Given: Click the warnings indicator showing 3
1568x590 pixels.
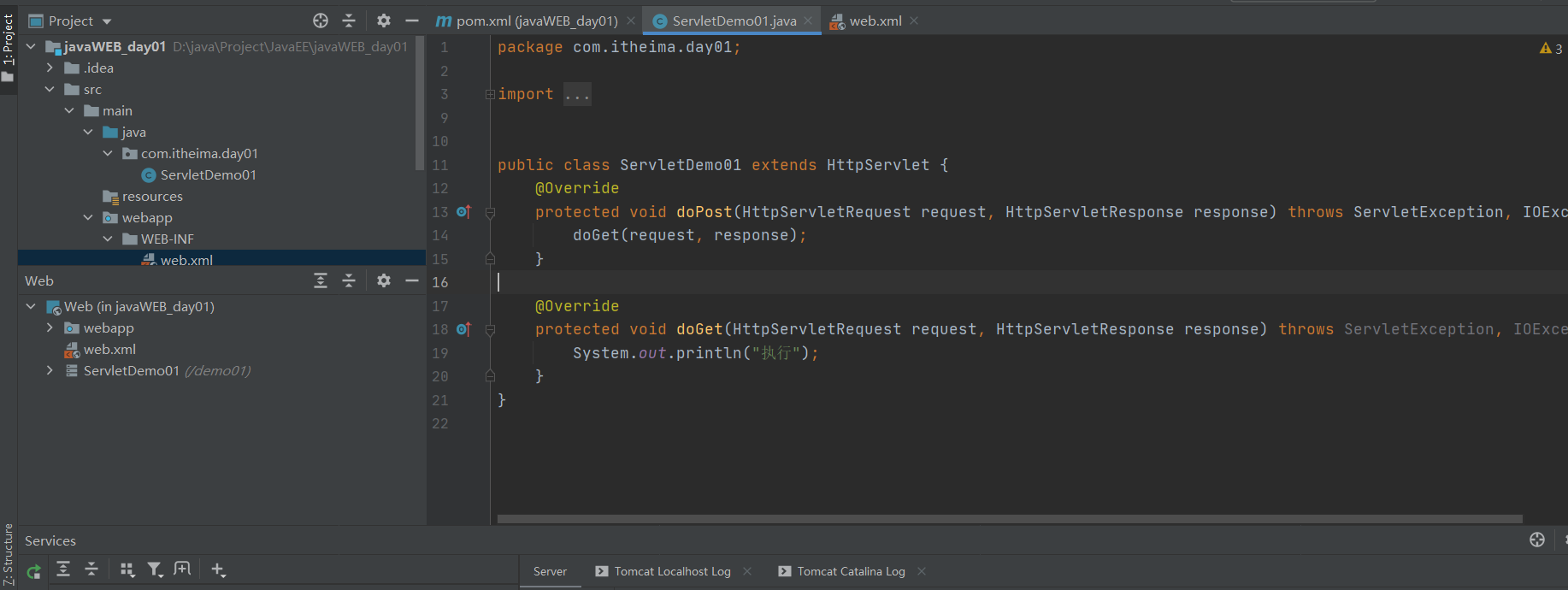Looking at the screenshot, I should 1551,49.
